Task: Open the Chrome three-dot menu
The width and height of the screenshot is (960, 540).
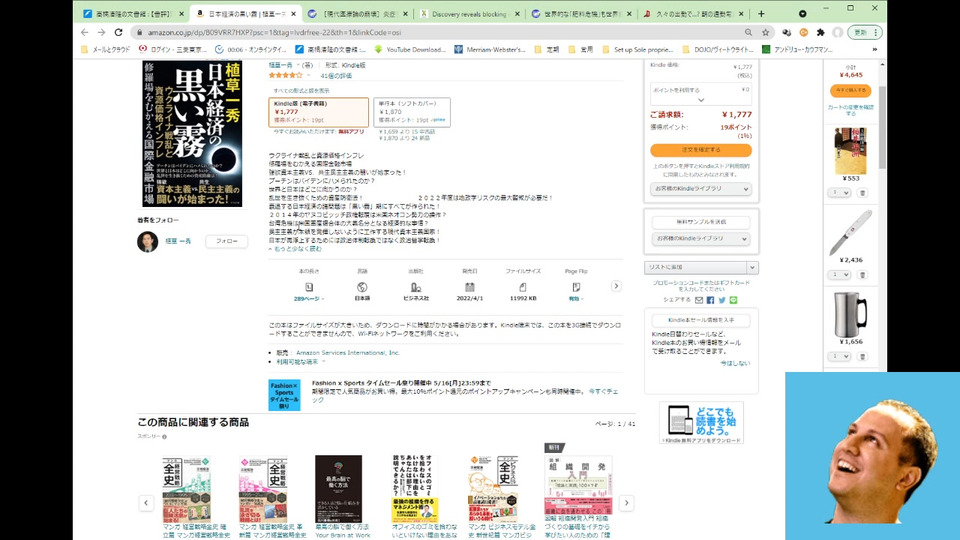Action: pos(876,32)
